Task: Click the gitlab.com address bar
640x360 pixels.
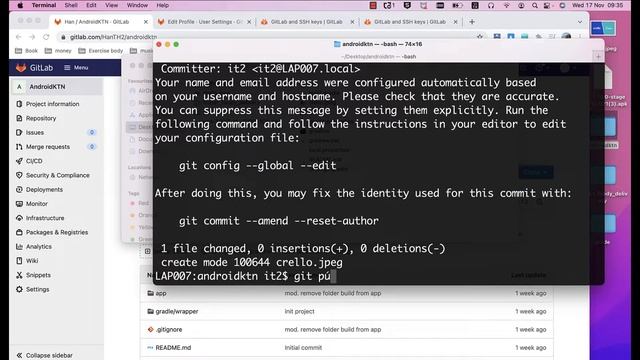Action: [113, 37]
